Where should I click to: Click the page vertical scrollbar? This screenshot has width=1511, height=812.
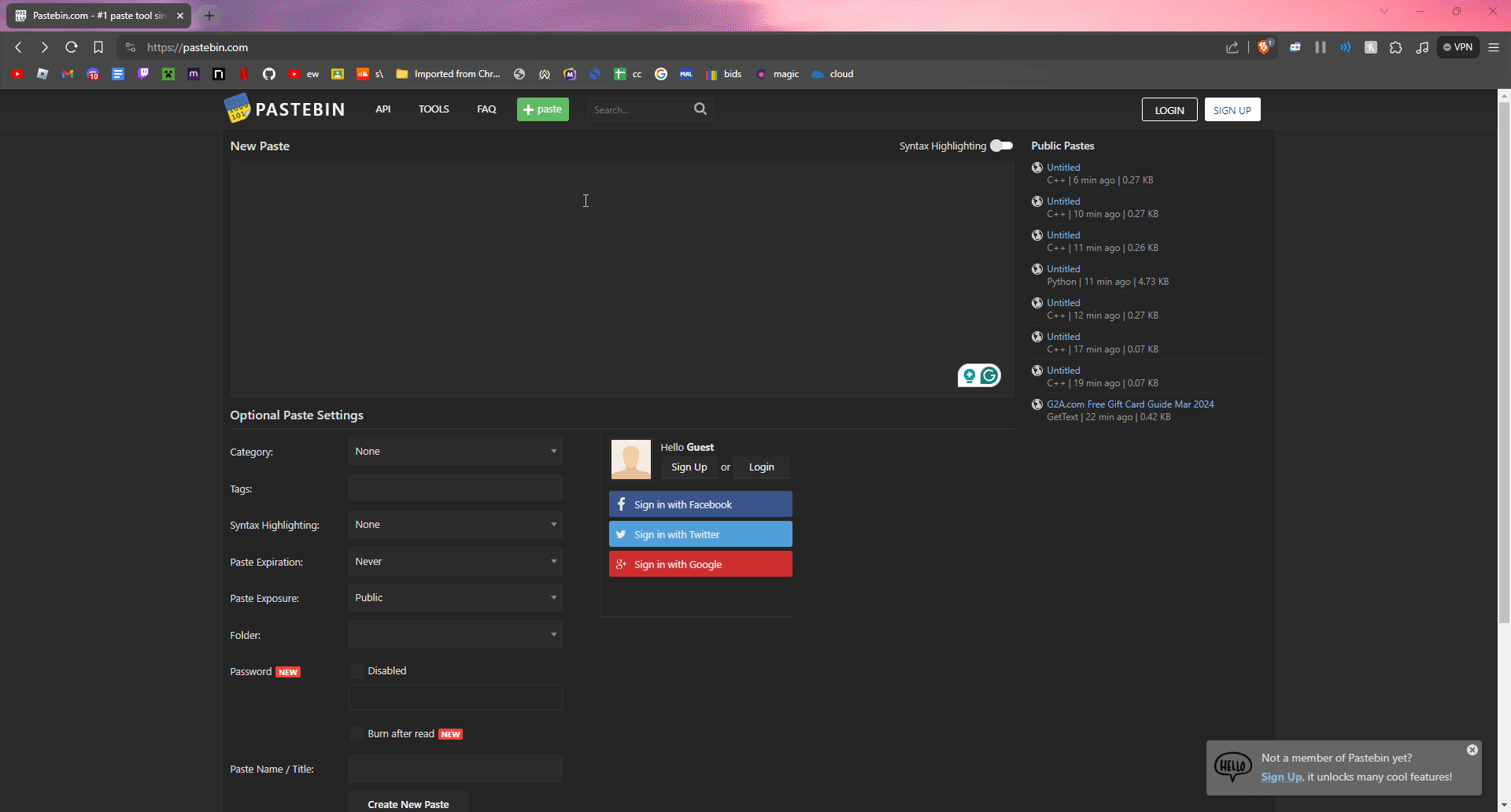1504,362
